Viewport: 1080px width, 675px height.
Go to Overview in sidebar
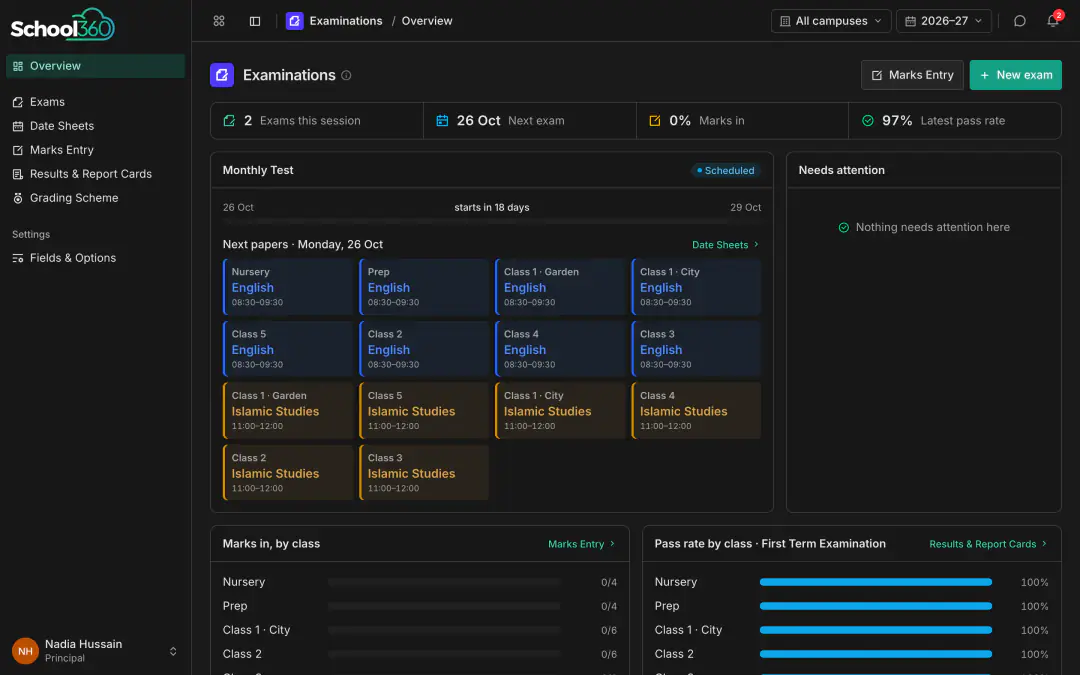(x=96, y=66)
